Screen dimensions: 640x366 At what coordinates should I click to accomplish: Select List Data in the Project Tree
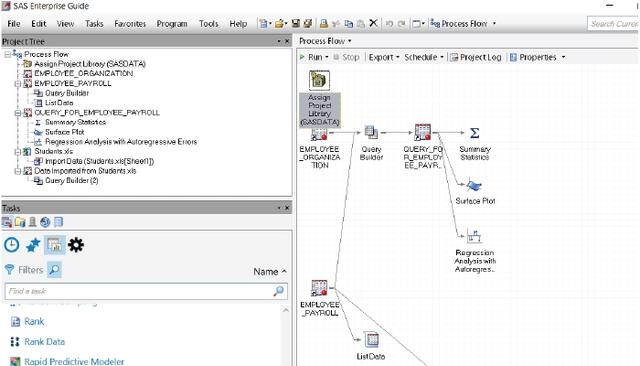click(59, 103)
